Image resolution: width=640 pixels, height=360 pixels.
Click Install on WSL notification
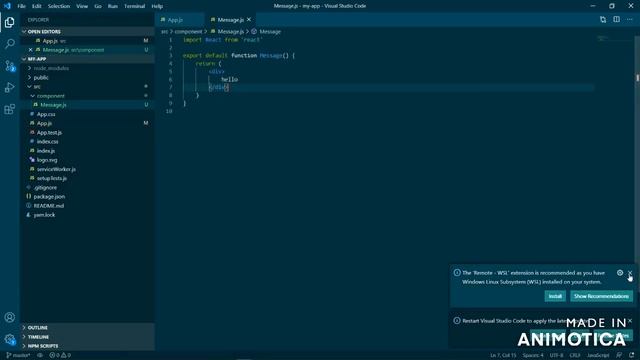555,296
